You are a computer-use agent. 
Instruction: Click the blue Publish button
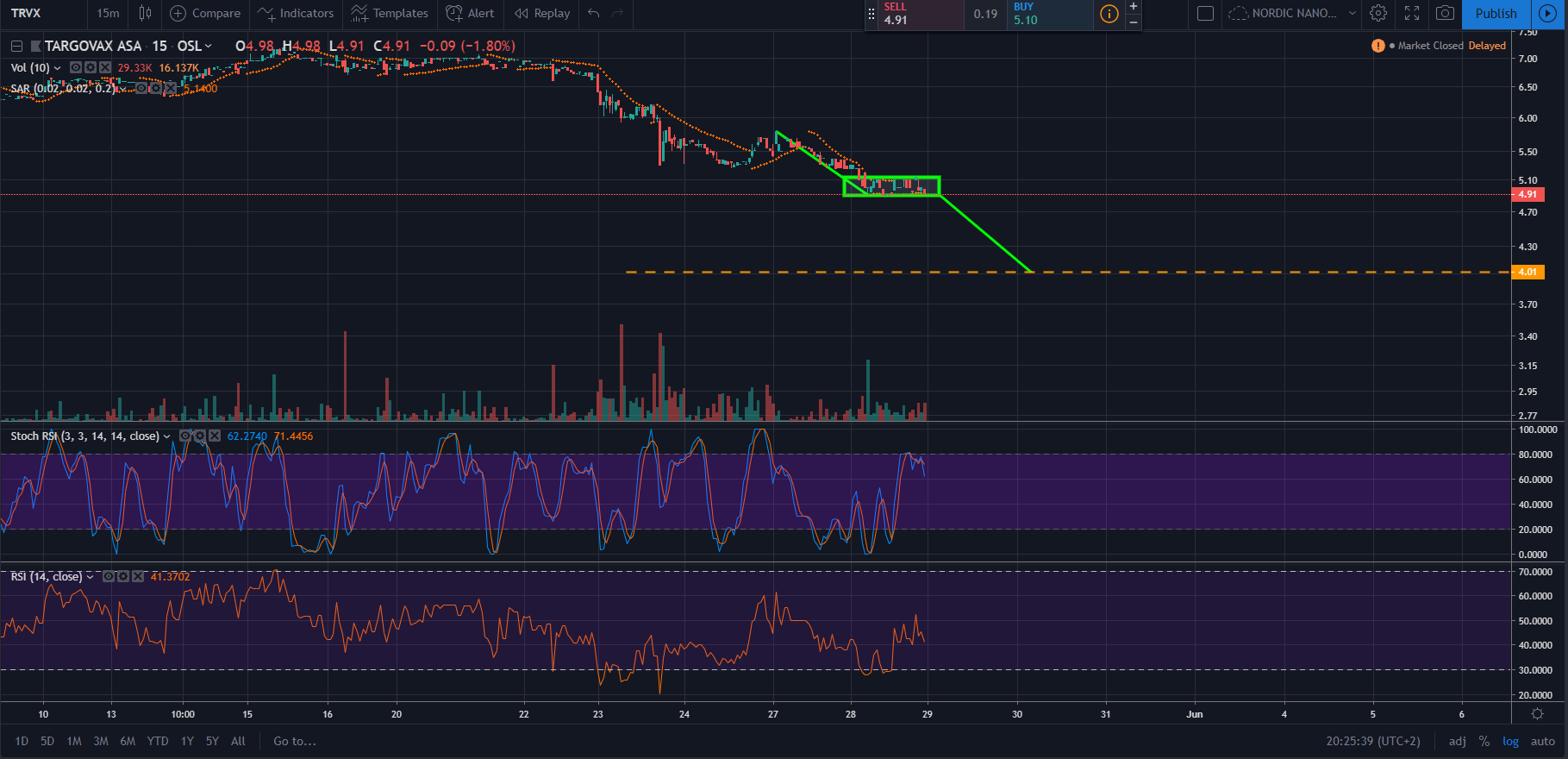pyautogui.click(x=1496, y=13)
